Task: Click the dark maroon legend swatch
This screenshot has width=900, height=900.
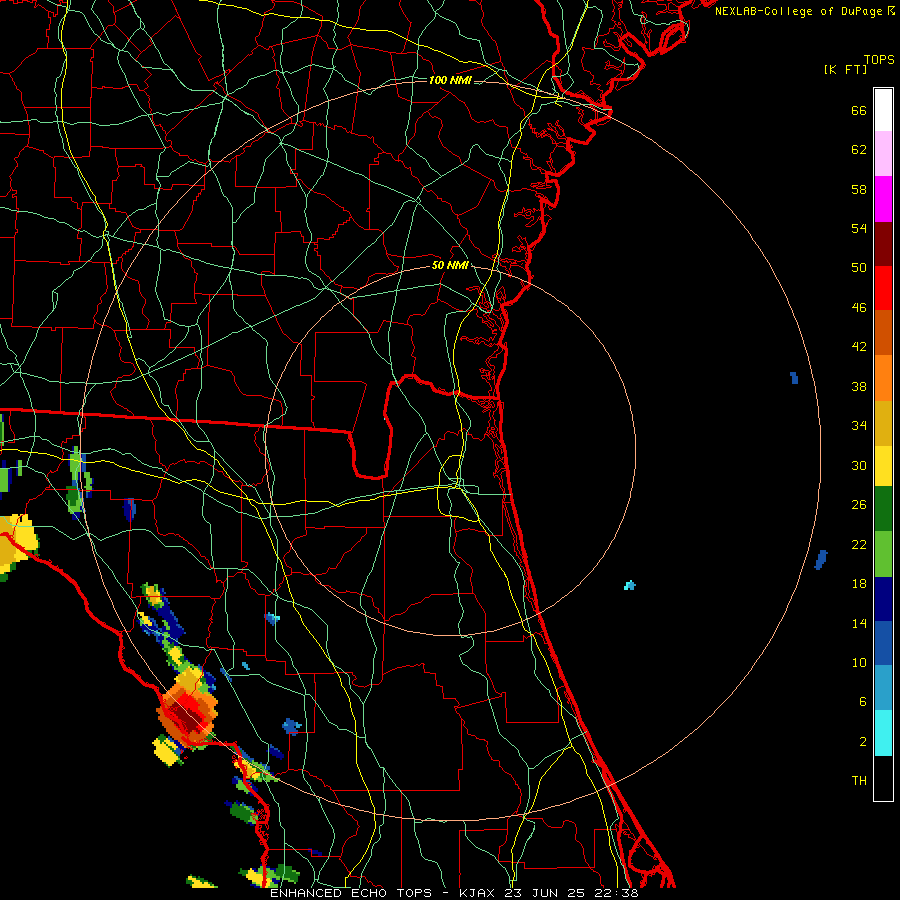Action: coord(883,244)
